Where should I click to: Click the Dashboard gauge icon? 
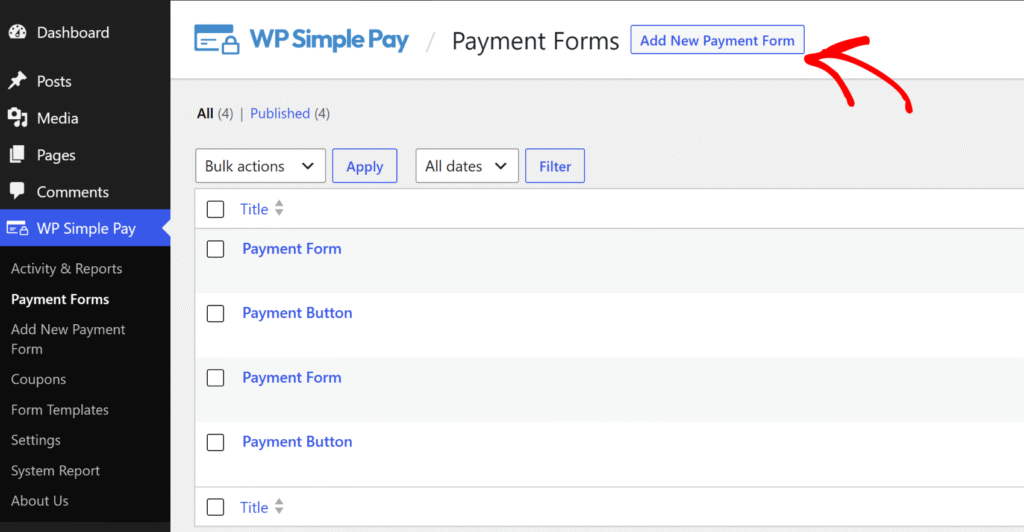18,32
